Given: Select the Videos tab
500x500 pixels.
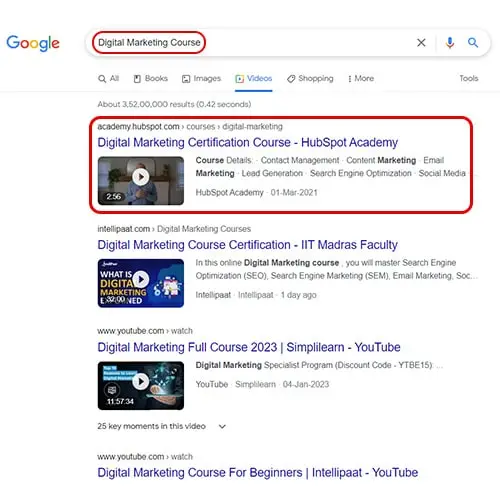Looking at the screenshot, I should (x=254, y=79).
